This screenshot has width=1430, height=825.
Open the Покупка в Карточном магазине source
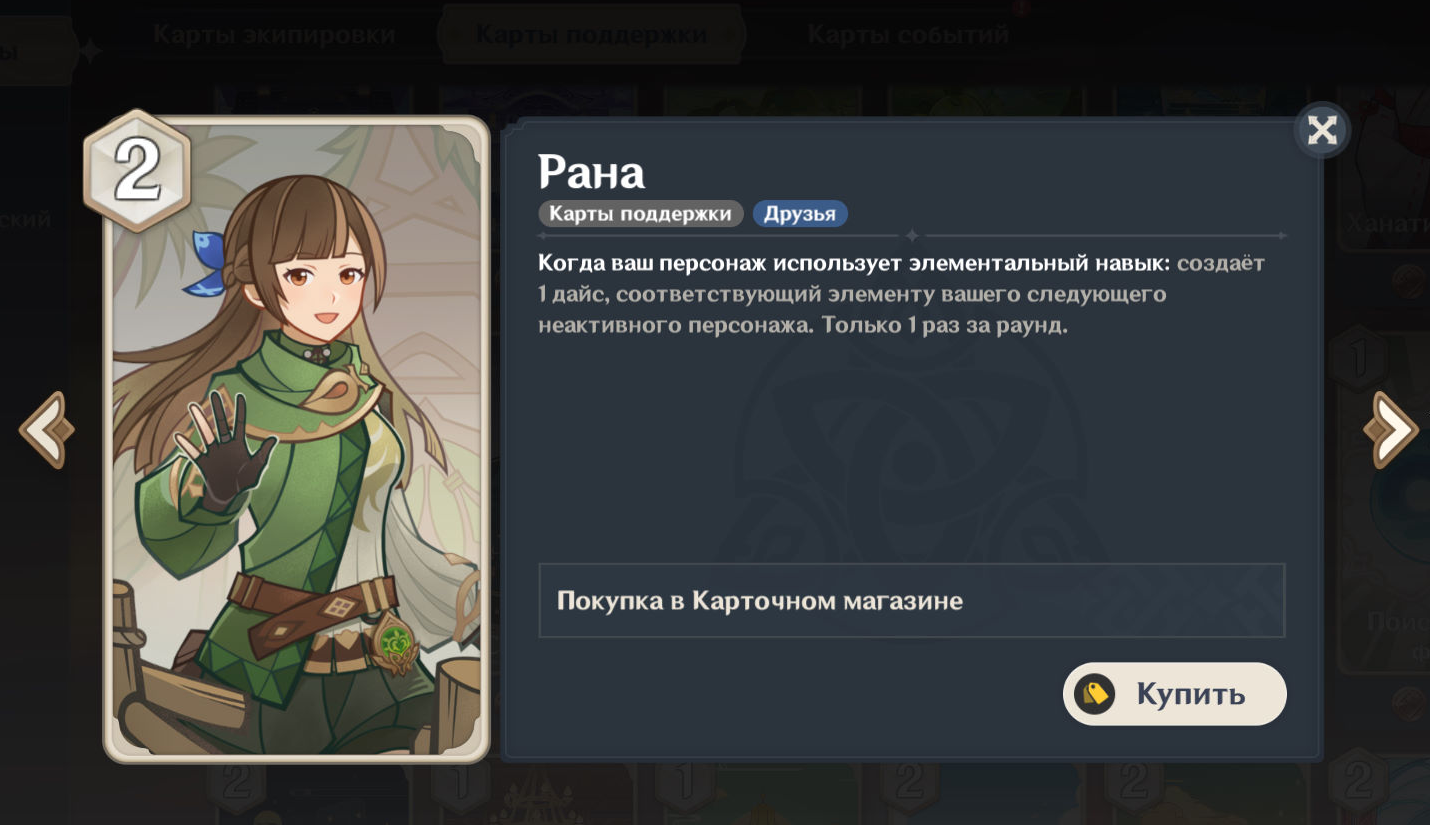pyautogui.click(x=911, y=600)
